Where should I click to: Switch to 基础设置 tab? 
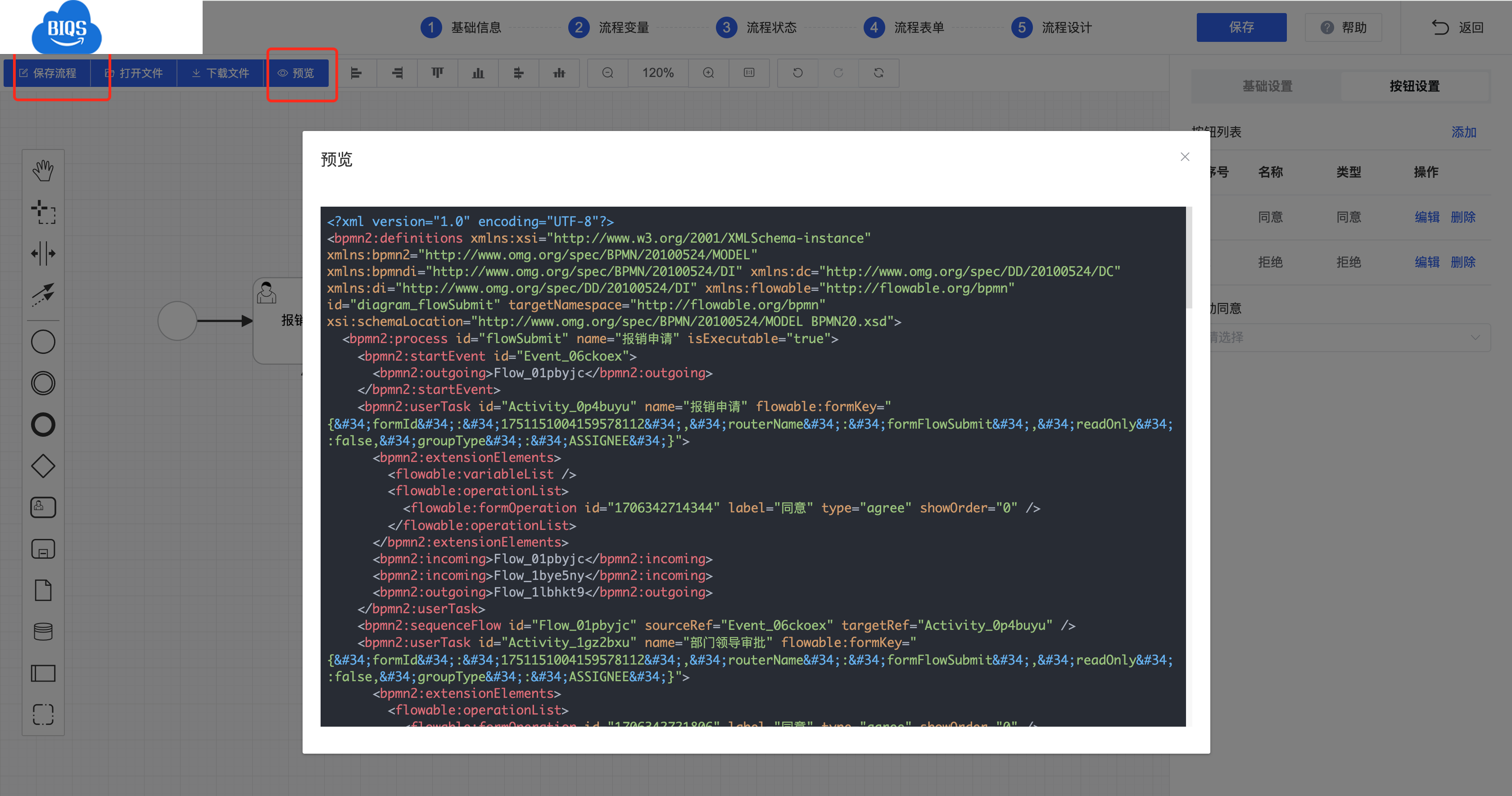coord(1267,86)
